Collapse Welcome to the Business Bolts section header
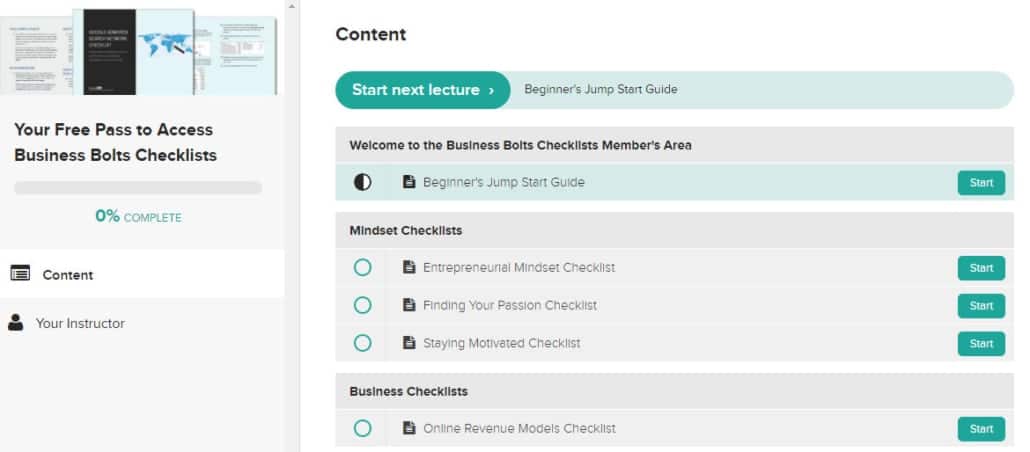 674,145
